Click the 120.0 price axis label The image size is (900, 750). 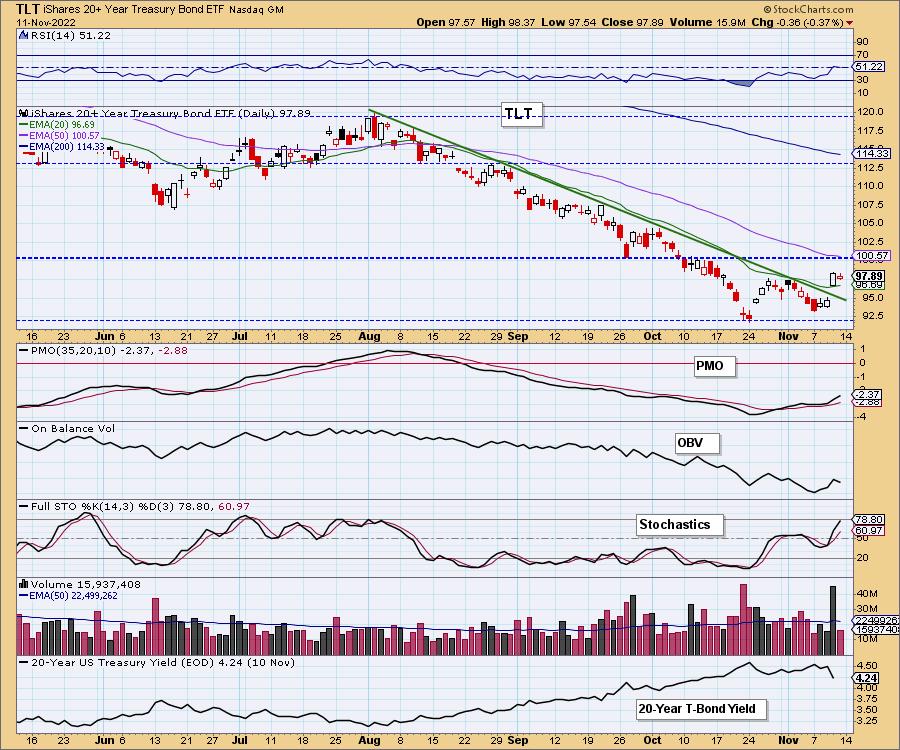[x=871, y=112]
